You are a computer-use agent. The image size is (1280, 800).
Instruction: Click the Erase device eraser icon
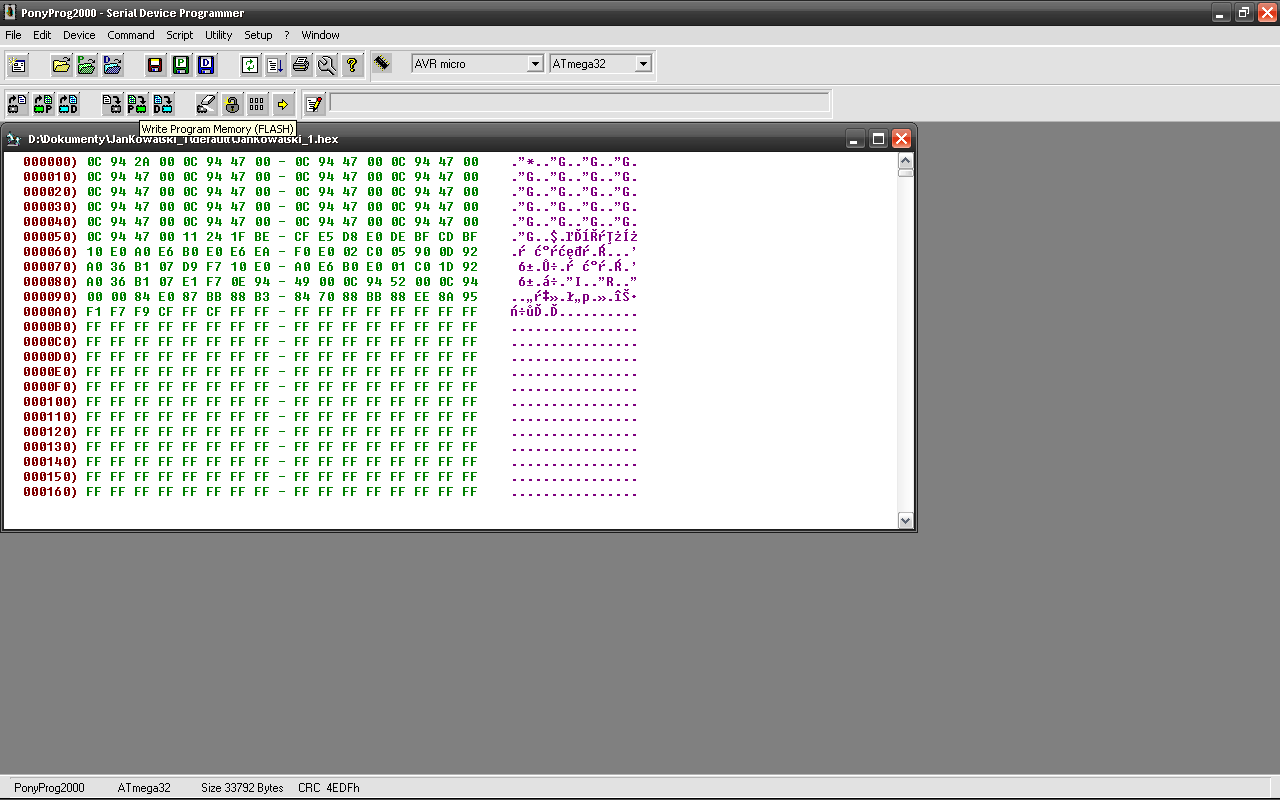coord(206,103)
